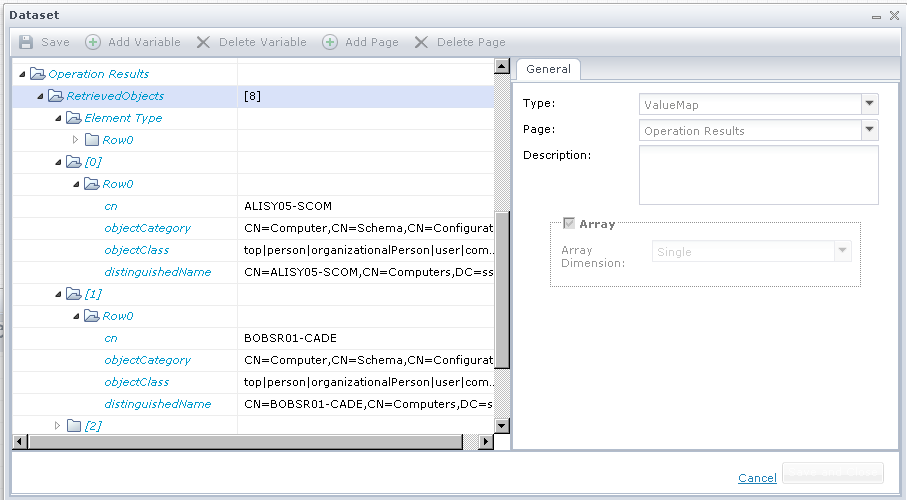Expand the [2] array element
The image size is (907, 500).
(x=57, y=426)
